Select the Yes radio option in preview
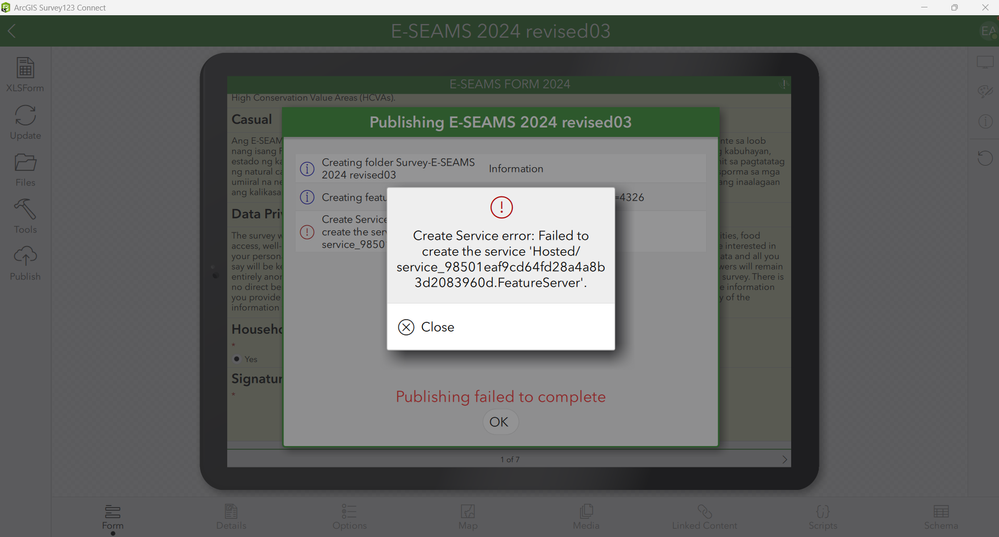 pos(236,359)
